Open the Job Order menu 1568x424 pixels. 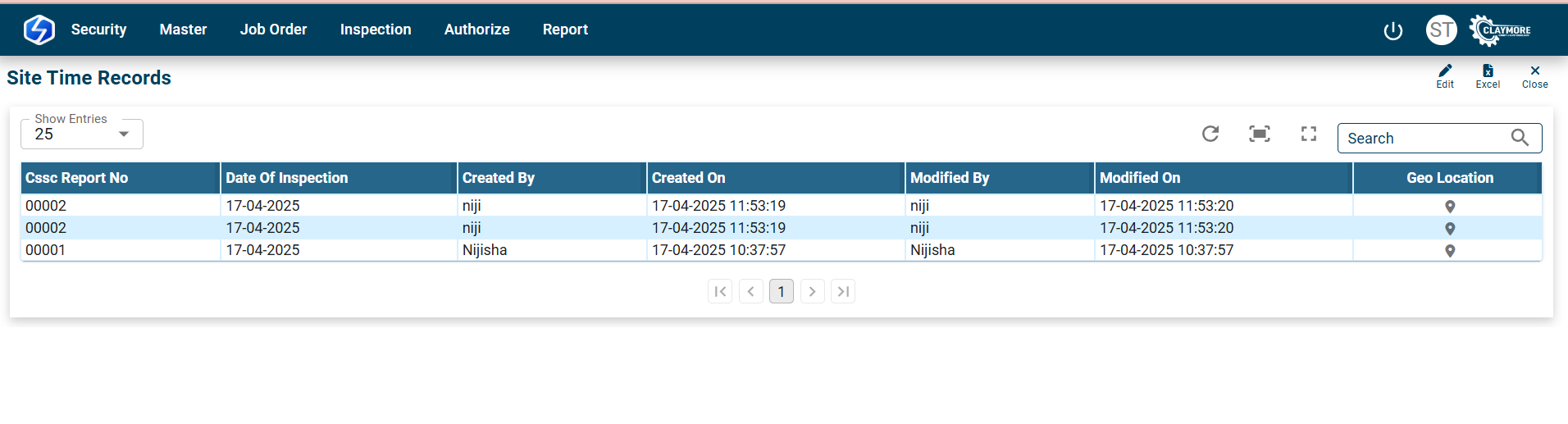click(x=273, y=30)
